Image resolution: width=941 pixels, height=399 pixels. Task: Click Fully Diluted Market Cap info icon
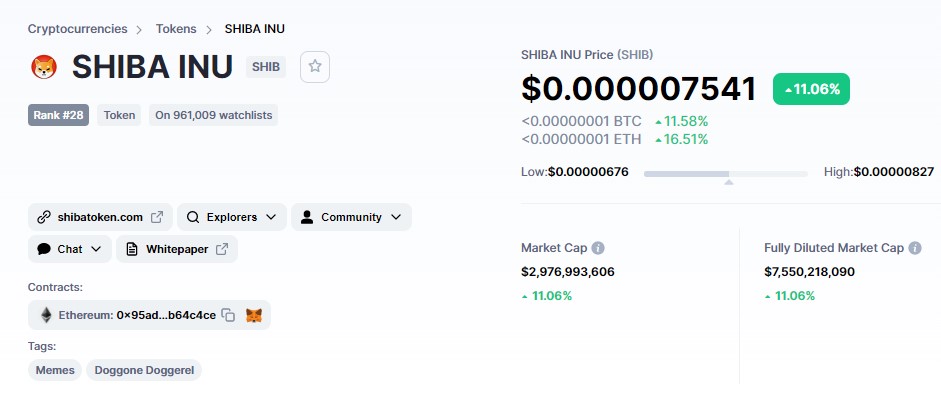[x=915, y=248]
